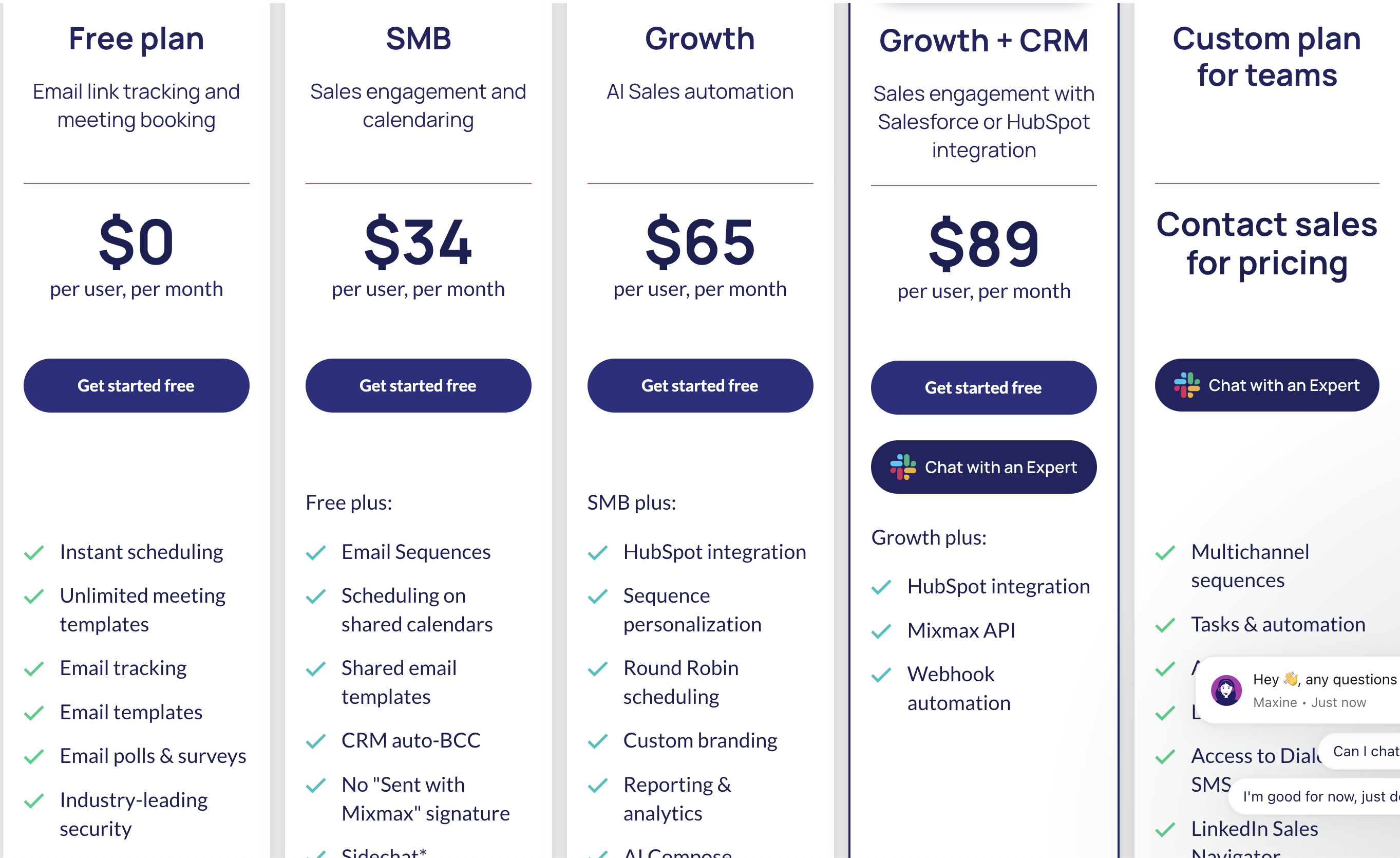Viewport: 1400px width, 858px height.
Task: Chat with an Expert under Growth + CRM
Action: (983, 467)
